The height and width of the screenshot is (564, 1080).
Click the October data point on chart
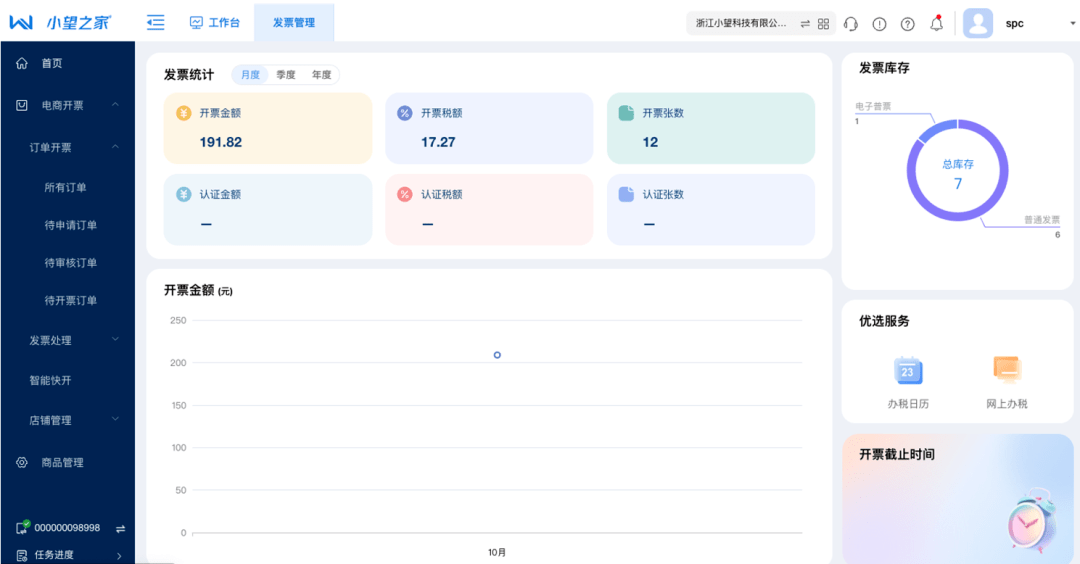[x=497, y=355]
